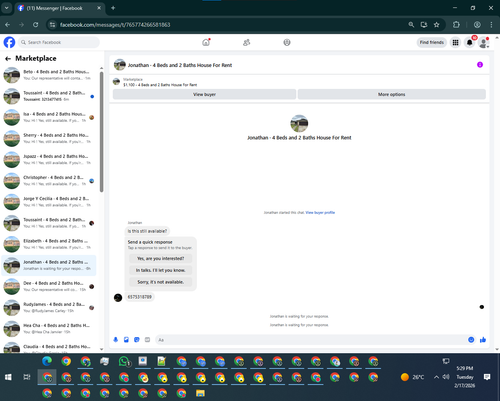Open Dee's conversation in the list
The height and width of the screenshot is (401, 500).
pyautogui.click(x=49, y=286)
